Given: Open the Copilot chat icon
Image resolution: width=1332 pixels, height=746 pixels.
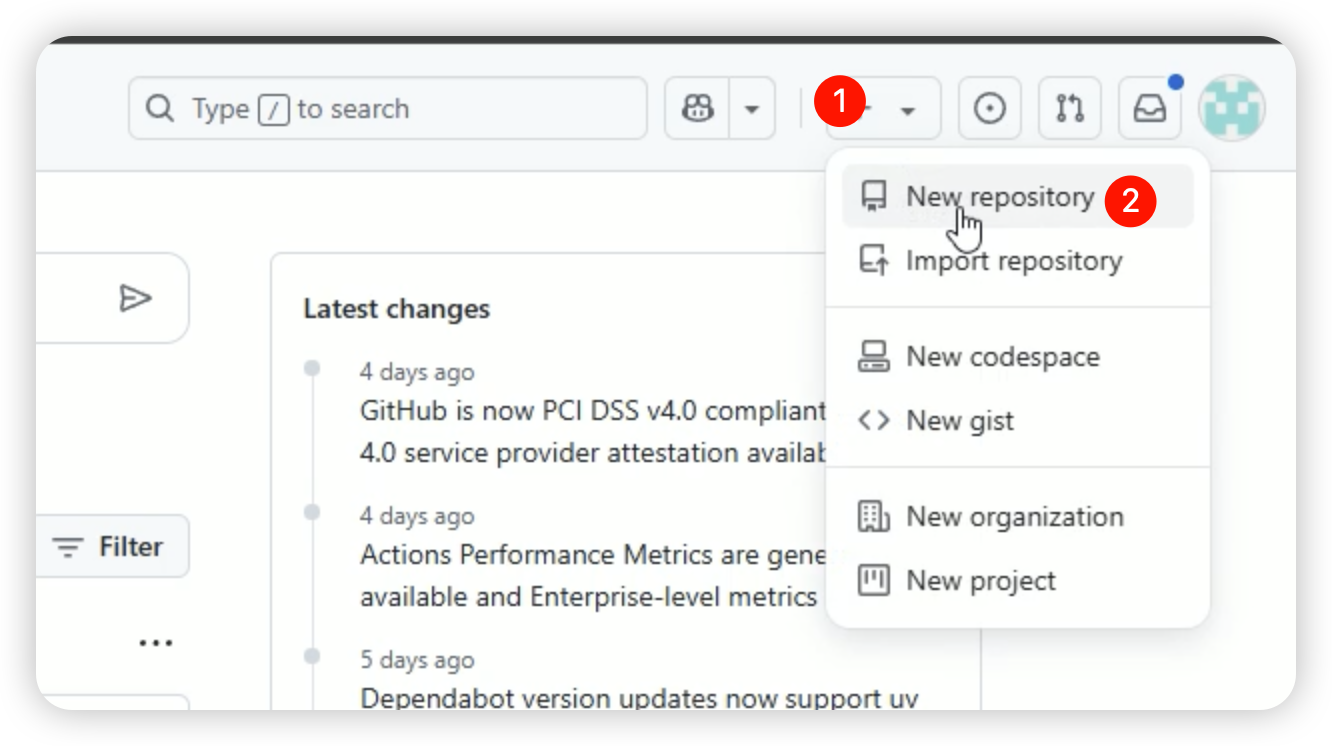Looking at the screenshot, I should click(x=698, y=108).
